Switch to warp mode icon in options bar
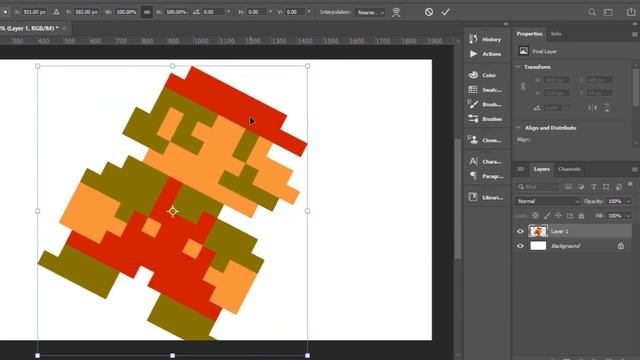This screenshot has height=360, width=640. pyautogui.click(x=396, y=13)
